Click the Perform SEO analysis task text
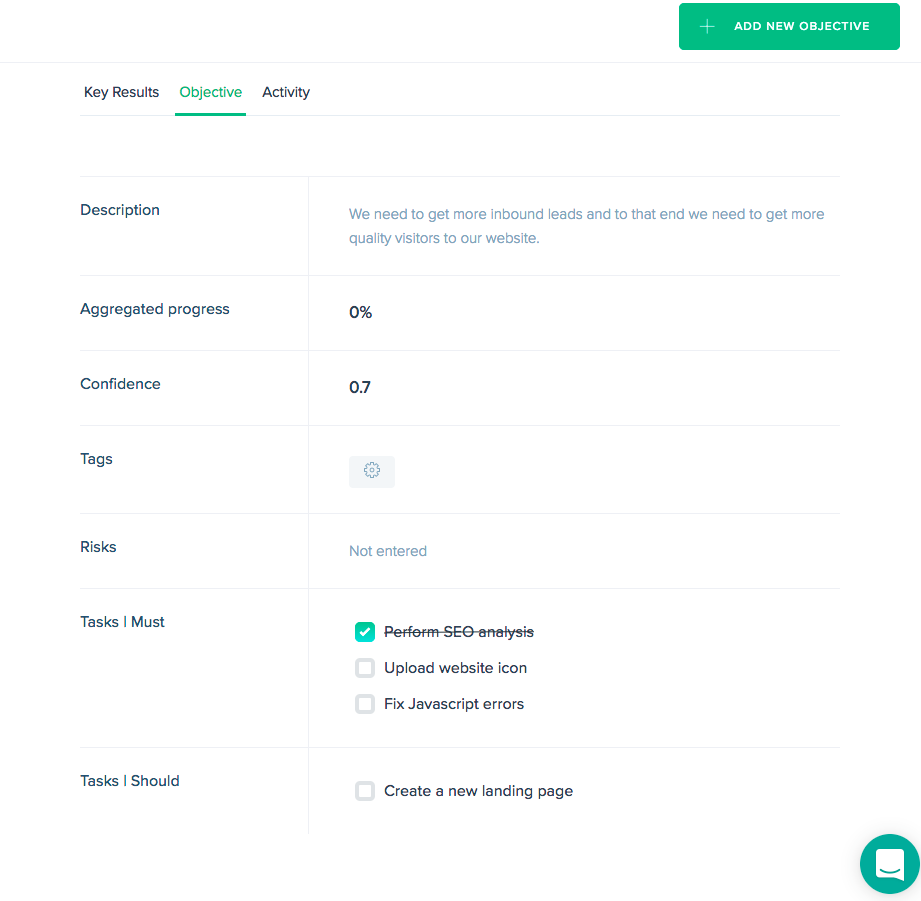Screen dimensions: 921x901 [459, 632]
